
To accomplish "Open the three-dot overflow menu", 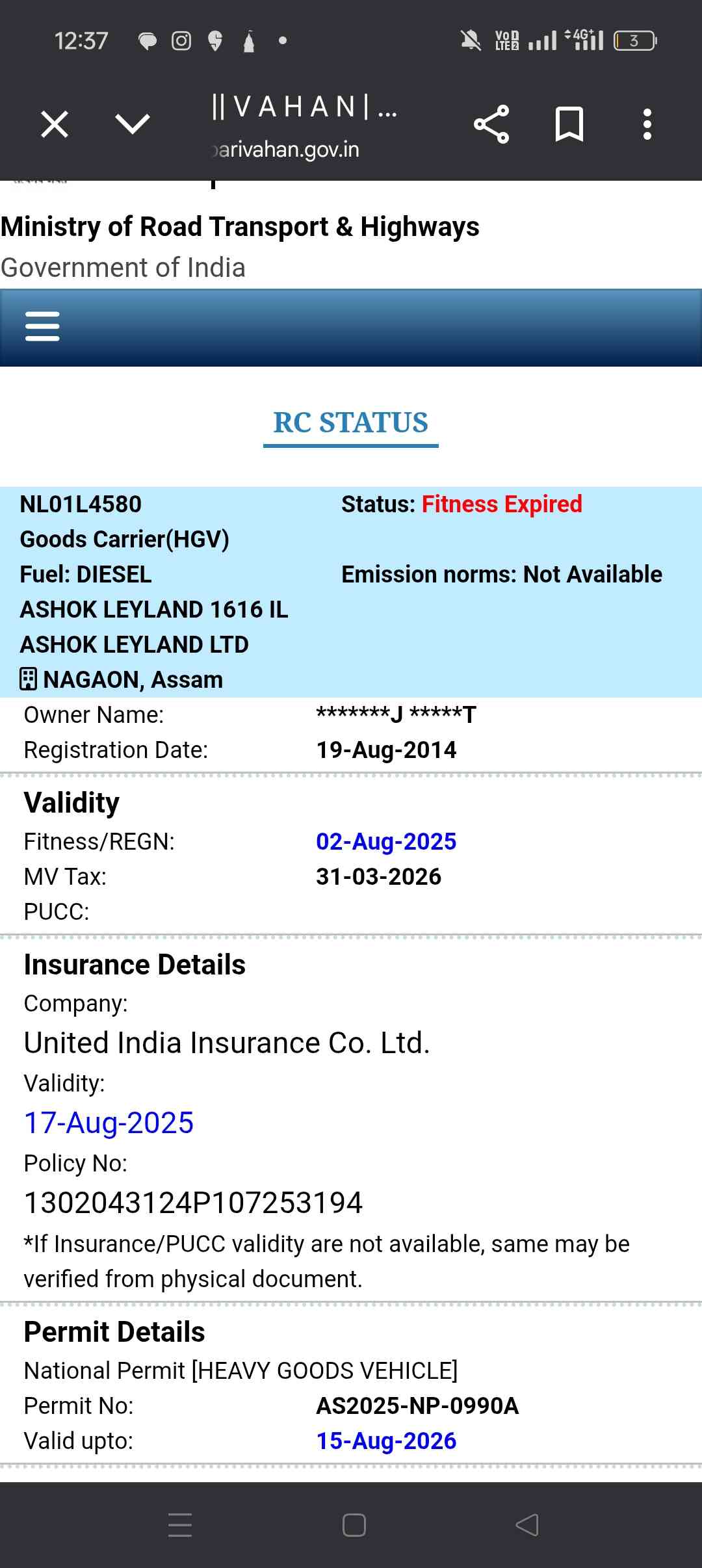I will [647, 124].
